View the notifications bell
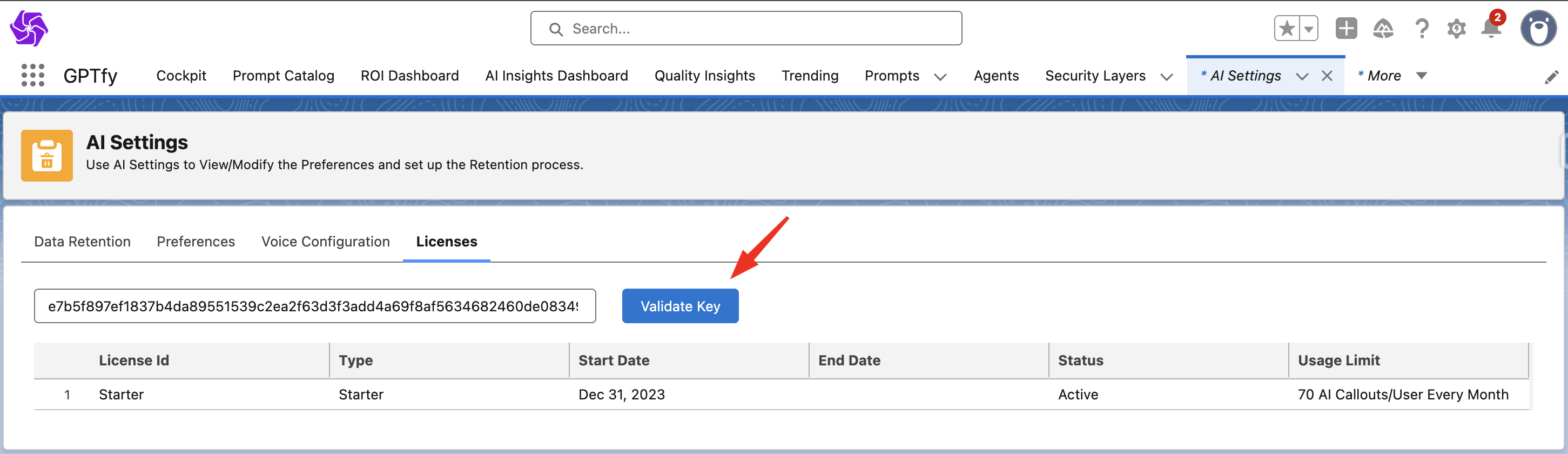 coord(1491,29)
